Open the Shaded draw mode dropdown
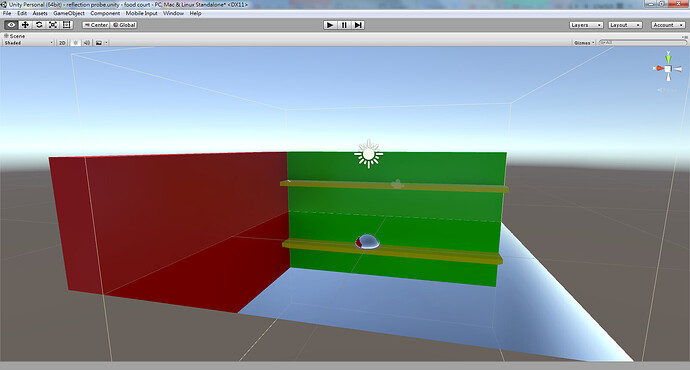This screenshot has height=370, width=690. [x=29, y=43]
